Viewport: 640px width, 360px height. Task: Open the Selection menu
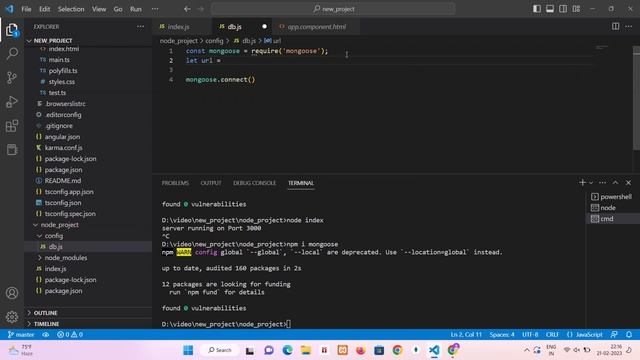coord(71,9)
